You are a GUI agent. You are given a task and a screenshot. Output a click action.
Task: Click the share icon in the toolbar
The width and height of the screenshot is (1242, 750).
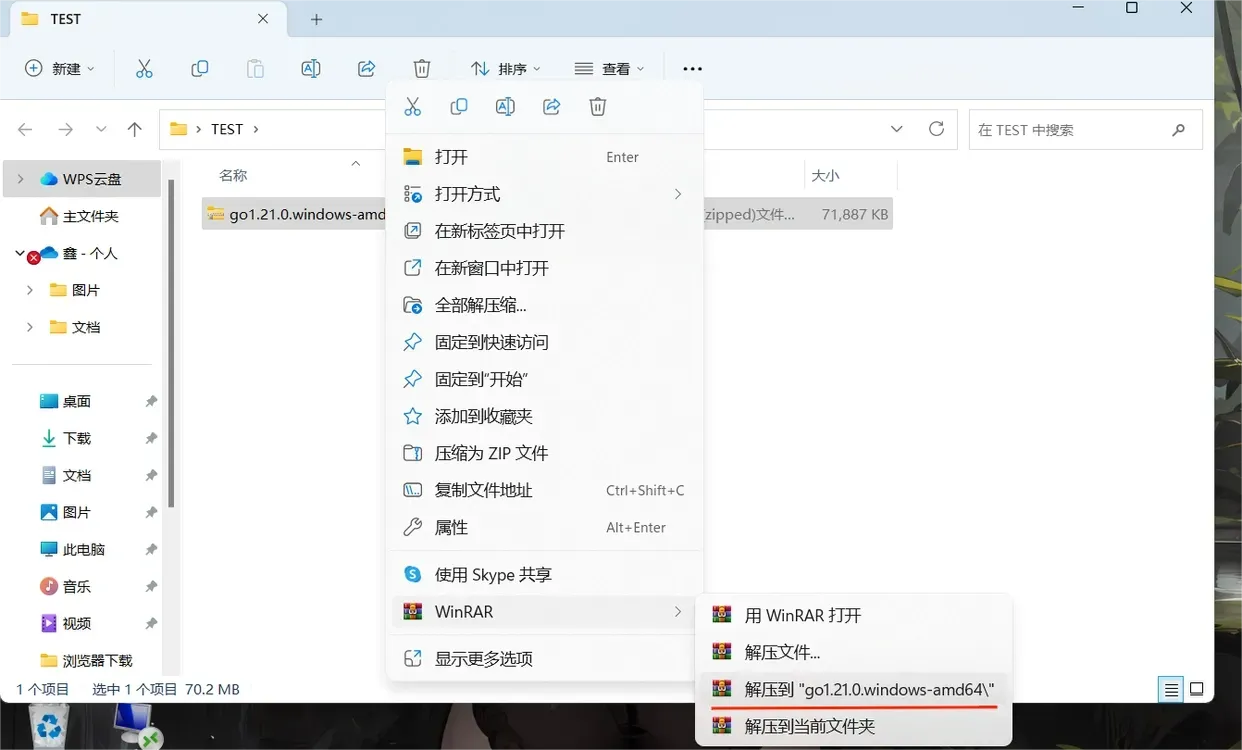coord(366,69)
